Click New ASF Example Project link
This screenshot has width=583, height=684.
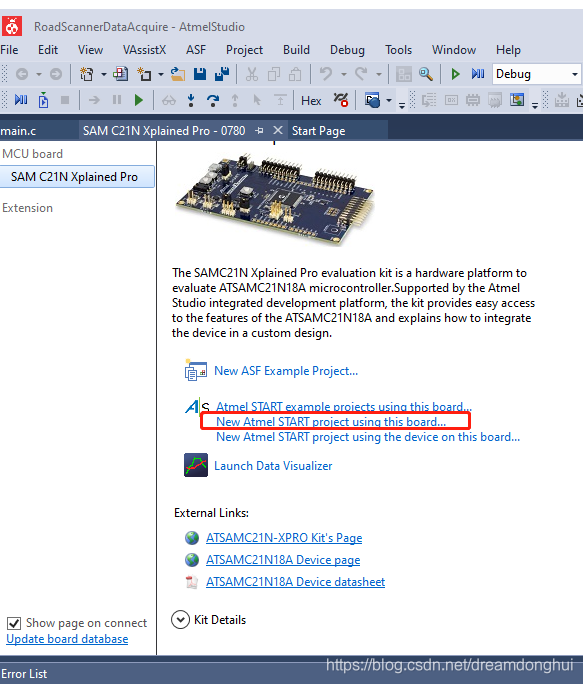(286, 371)
